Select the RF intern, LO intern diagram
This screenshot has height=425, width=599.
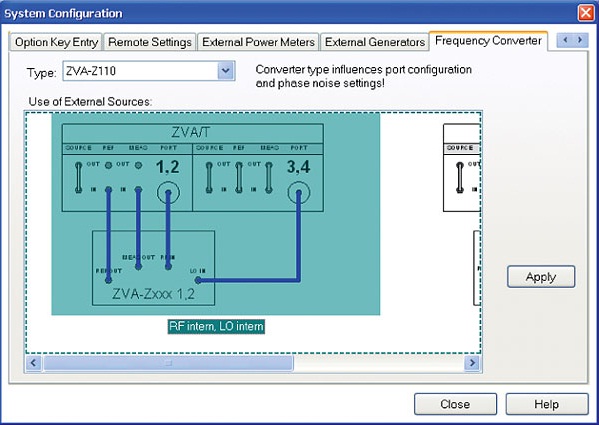pos(216,214)
